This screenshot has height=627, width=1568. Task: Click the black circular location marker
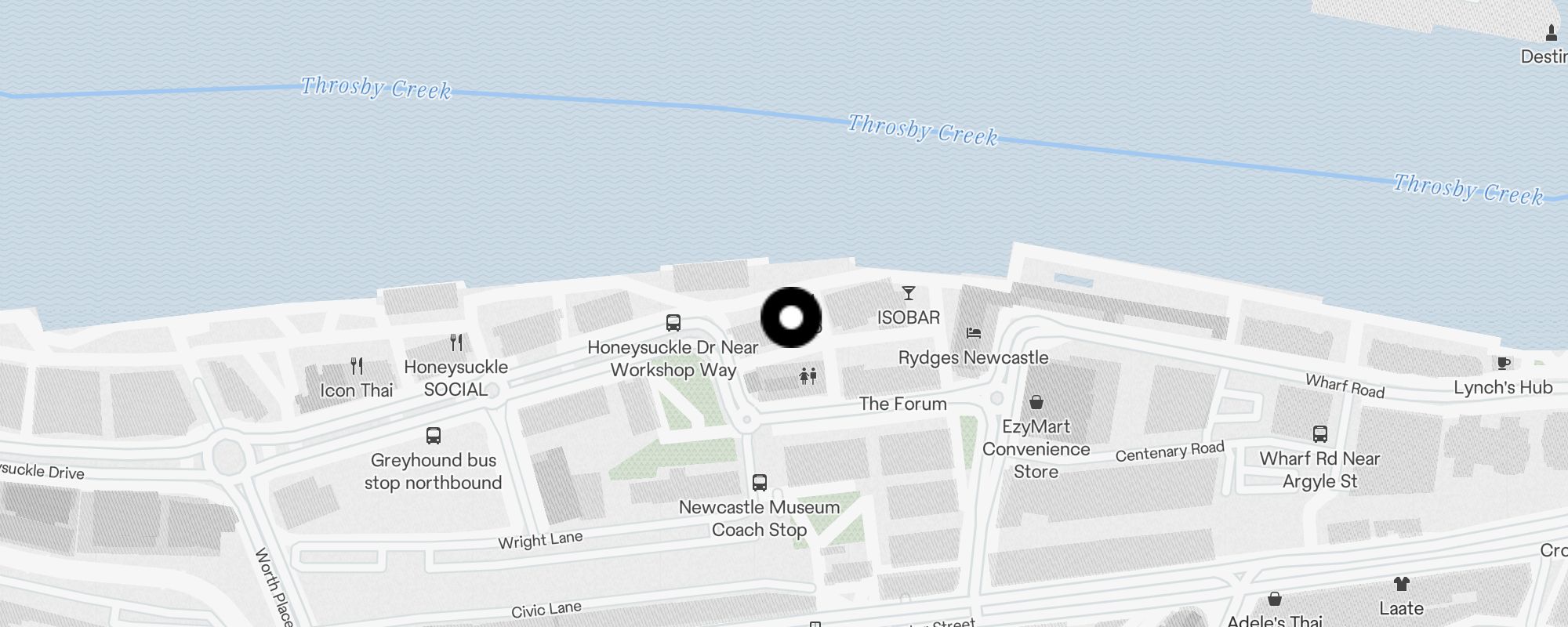coord(791,317)
